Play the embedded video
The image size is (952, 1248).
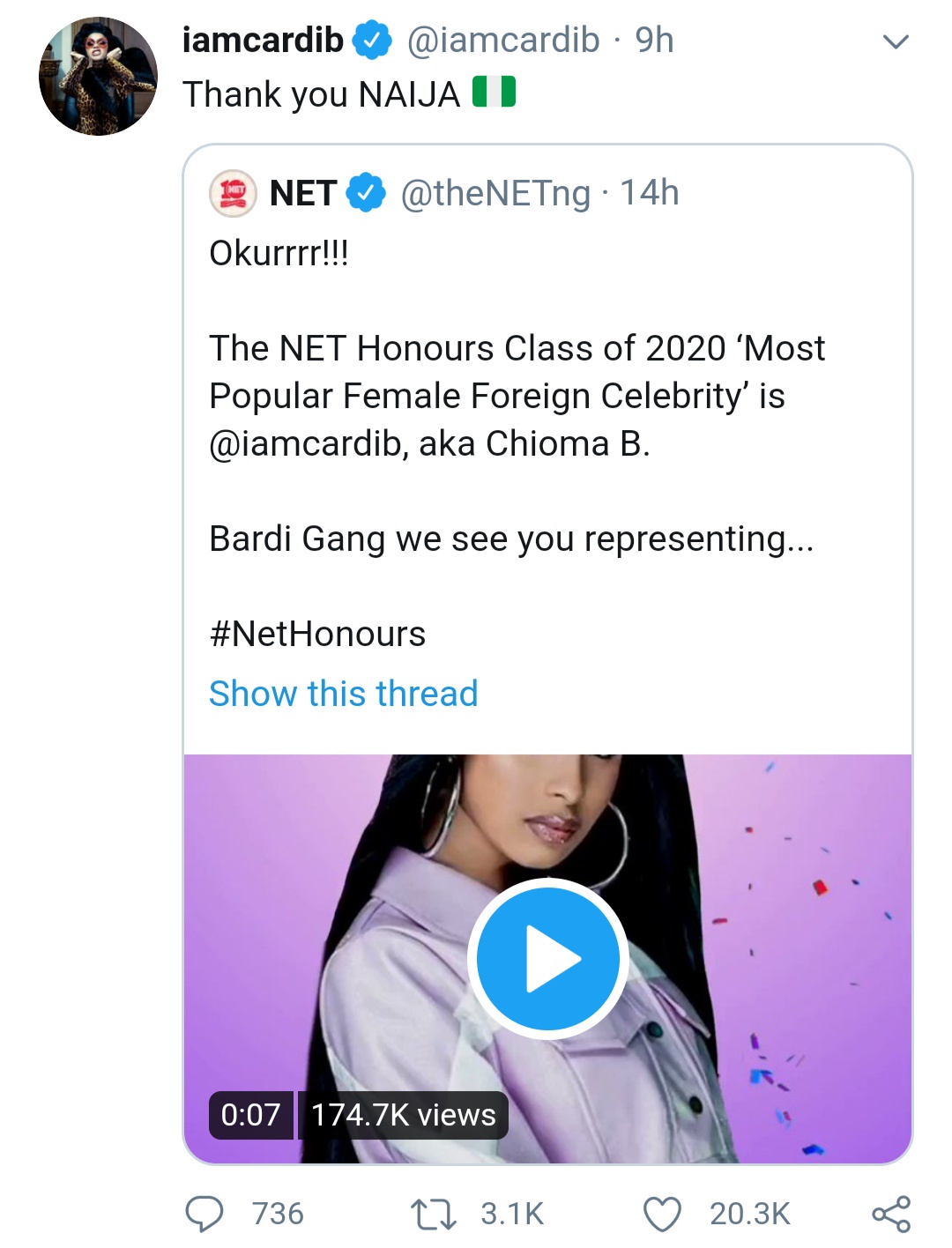(547, 958)
